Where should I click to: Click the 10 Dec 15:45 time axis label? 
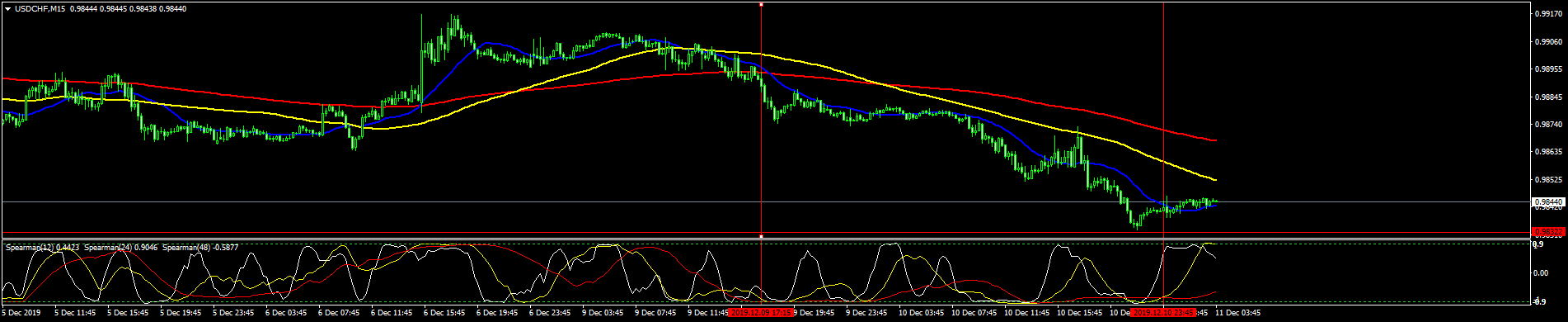tap(1079, 314)
